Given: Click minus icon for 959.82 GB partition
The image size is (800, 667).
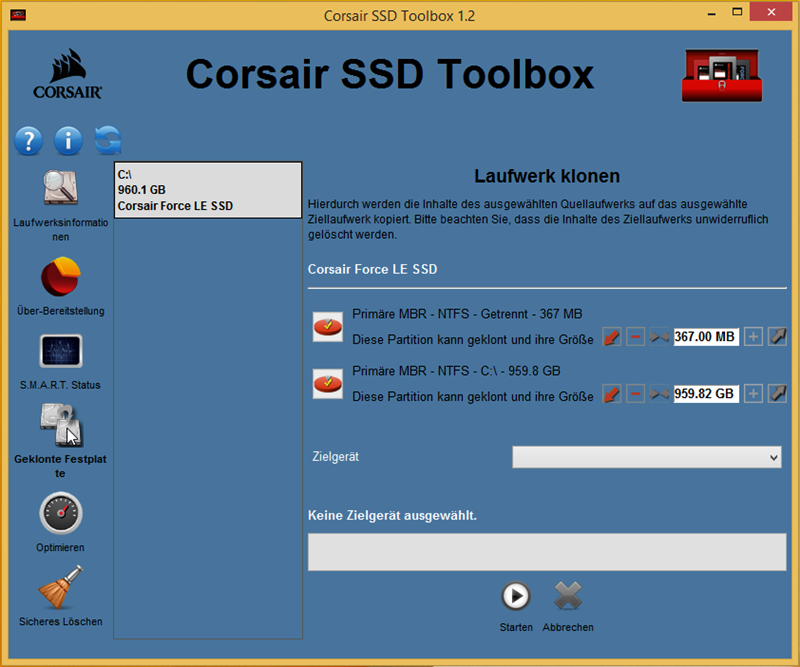Looking at the screenshot, I should (635, 394).
